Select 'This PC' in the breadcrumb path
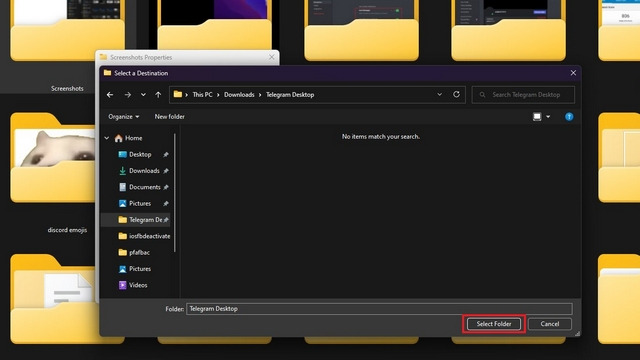Image resolution: width=640 pixels, height=360 pixels. tap(202, 95)
